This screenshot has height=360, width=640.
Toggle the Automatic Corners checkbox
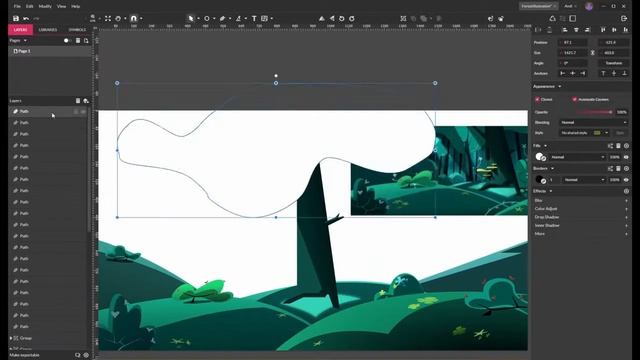click(x=574, y=100)
